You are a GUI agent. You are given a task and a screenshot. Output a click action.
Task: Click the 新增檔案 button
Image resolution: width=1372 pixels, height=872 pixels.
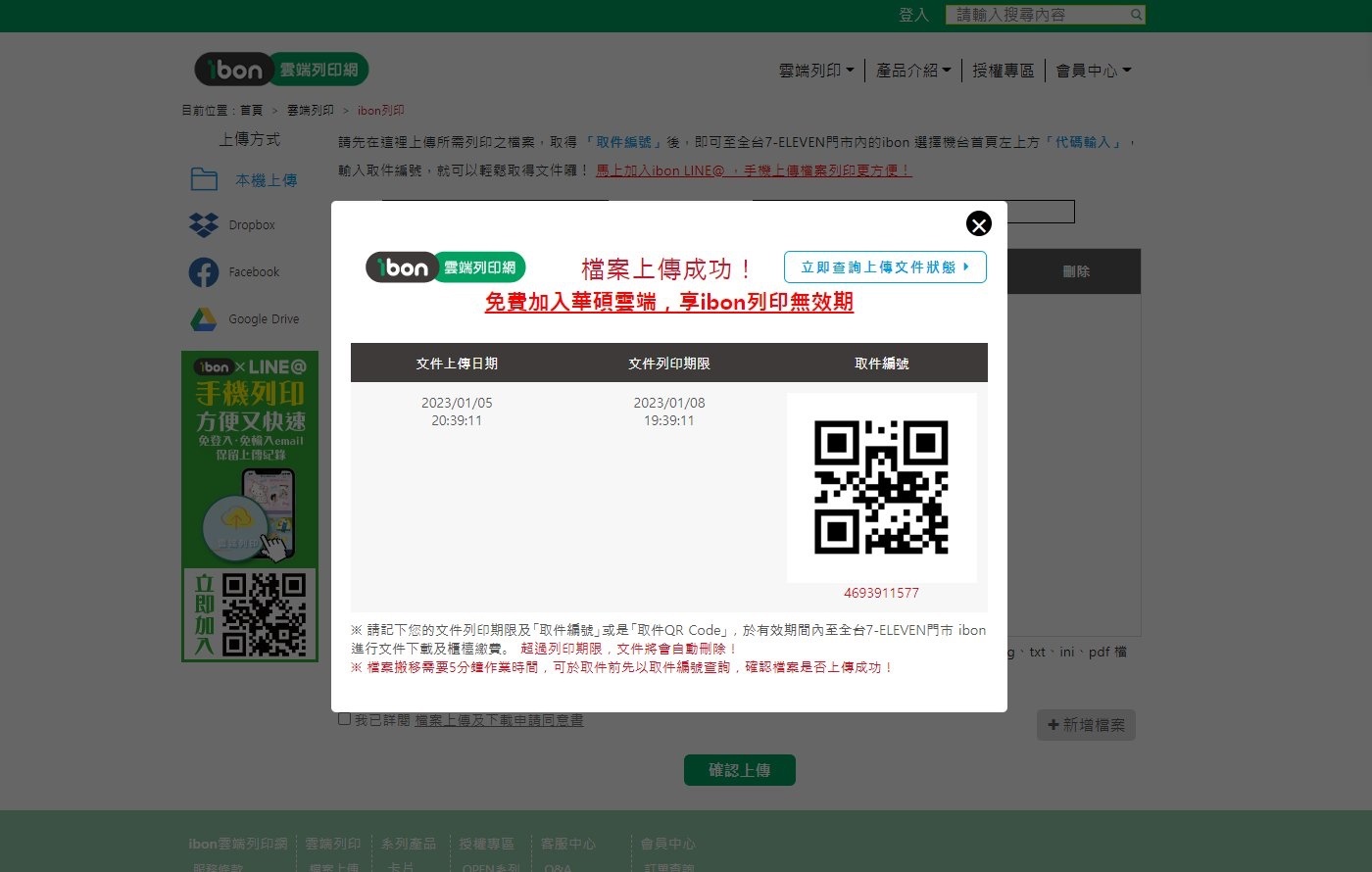[x=1086, y=725]
